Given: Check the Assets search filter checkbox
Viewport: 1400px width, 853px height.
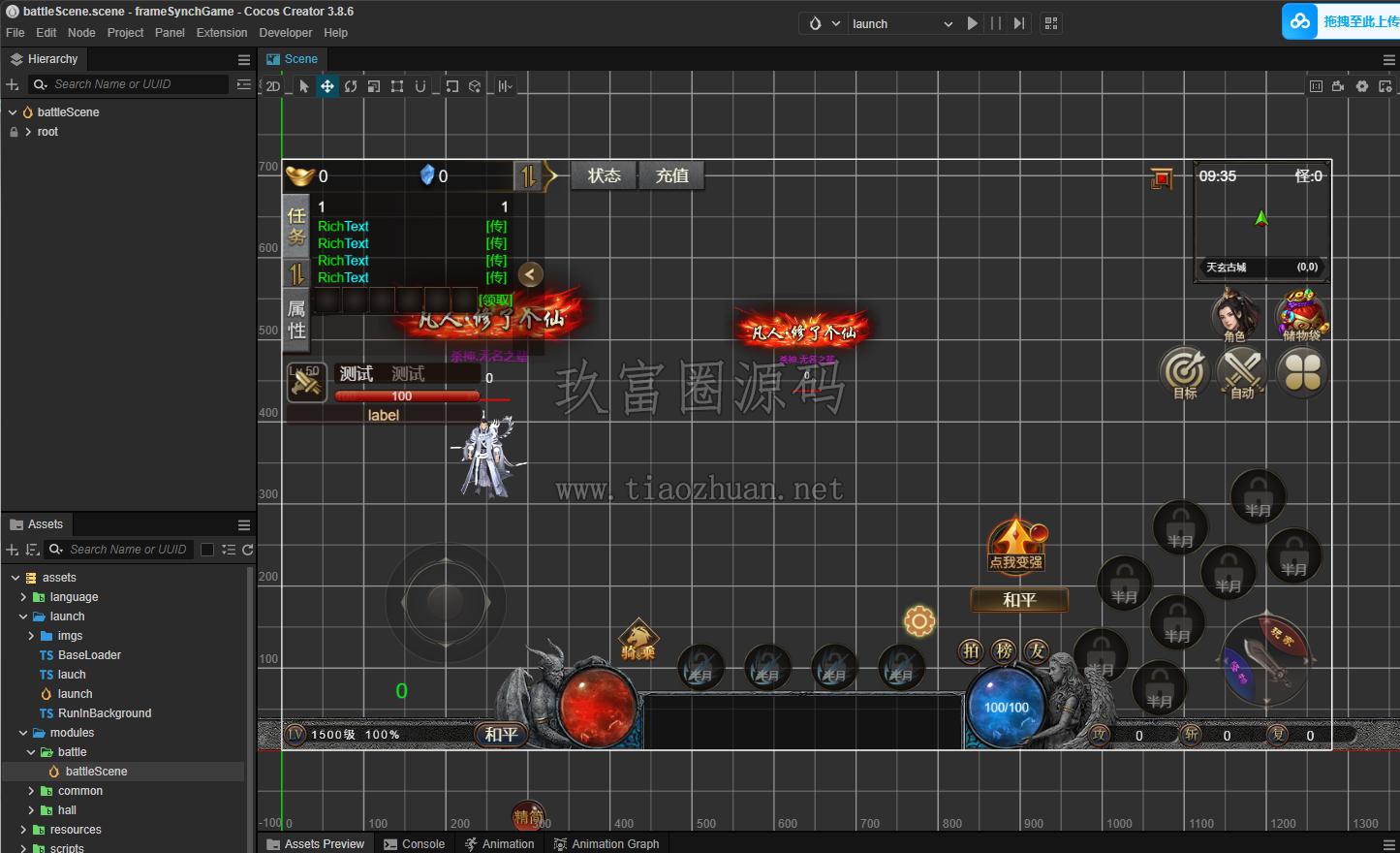Looking at the screenshot, I should (x=206, y=550).
